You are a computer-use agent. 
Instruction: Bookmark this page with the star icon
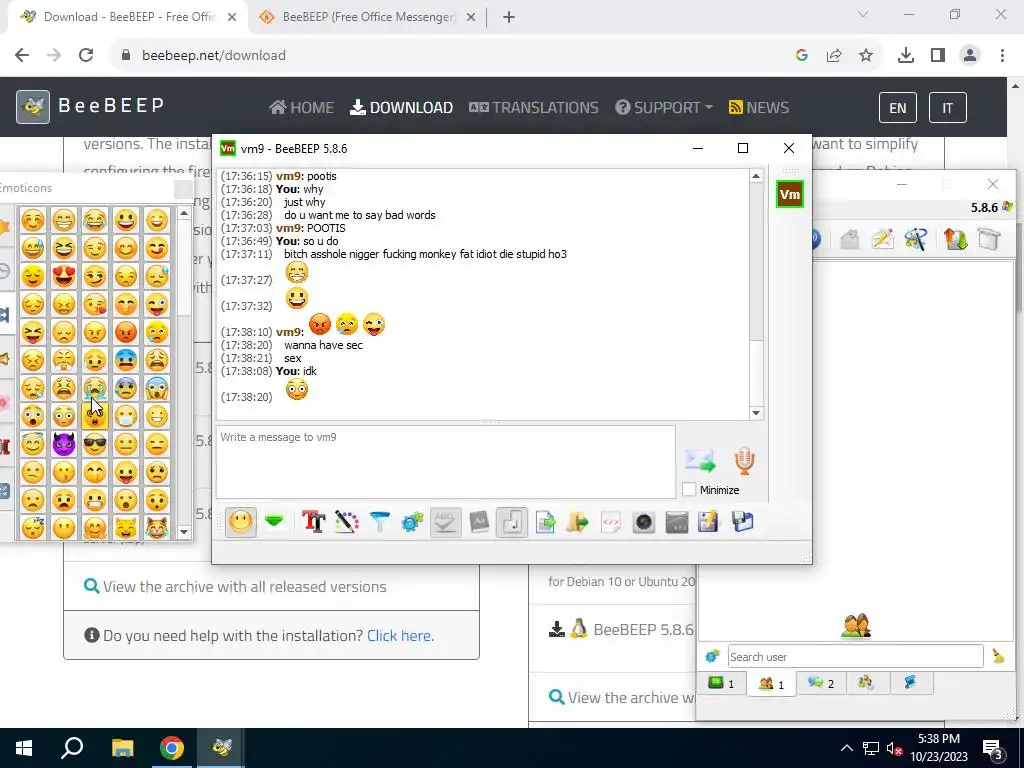[866, 56]
